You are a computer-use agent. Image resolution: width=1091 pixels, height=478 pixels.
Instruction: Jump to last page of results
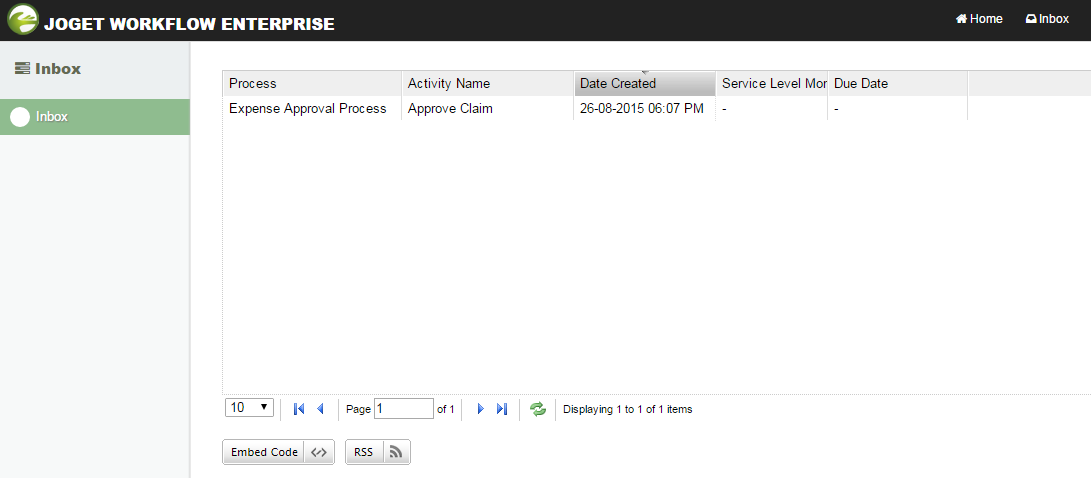coord(502,409)
